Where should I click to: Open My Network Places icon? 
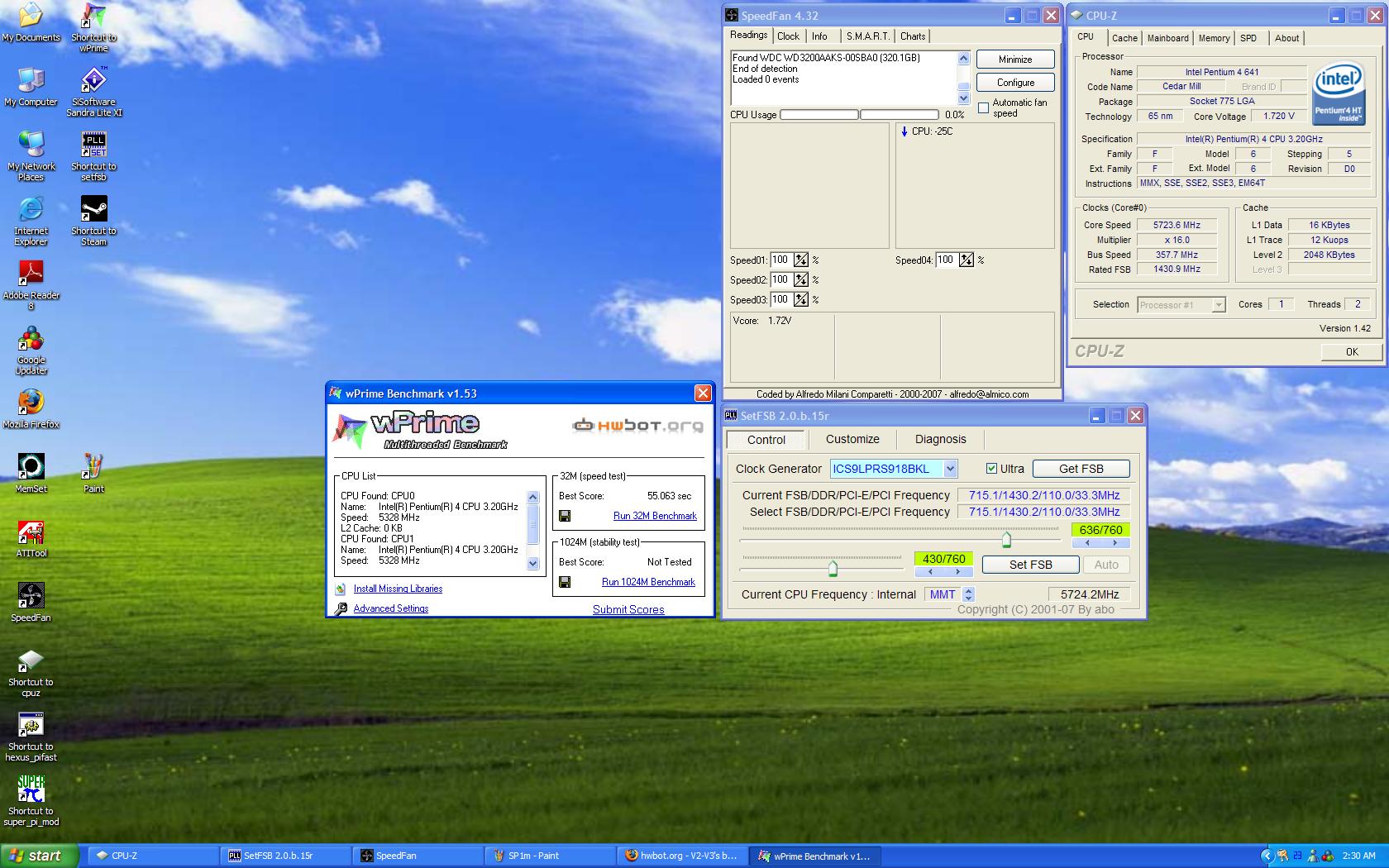tap(31, 156)
